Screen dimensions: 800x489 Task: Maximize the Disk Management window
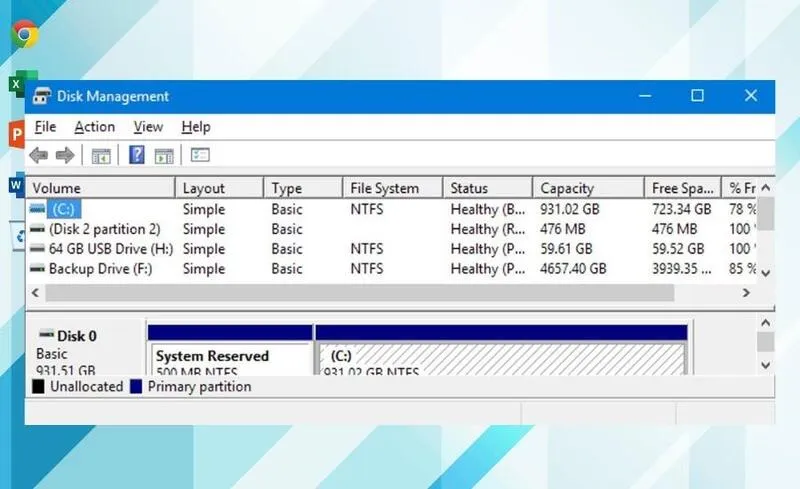tap(697, 96)
